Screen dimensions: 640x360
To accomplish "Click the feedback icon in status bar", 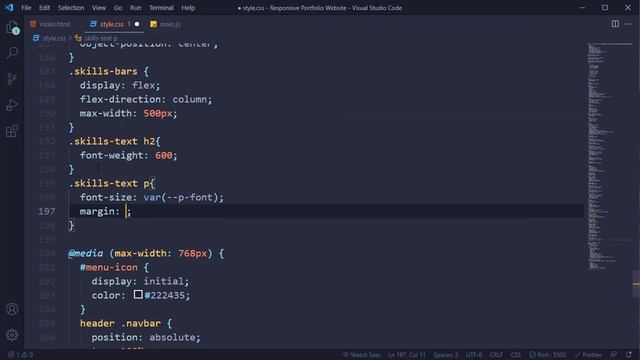I will click(x=613, y=355).
